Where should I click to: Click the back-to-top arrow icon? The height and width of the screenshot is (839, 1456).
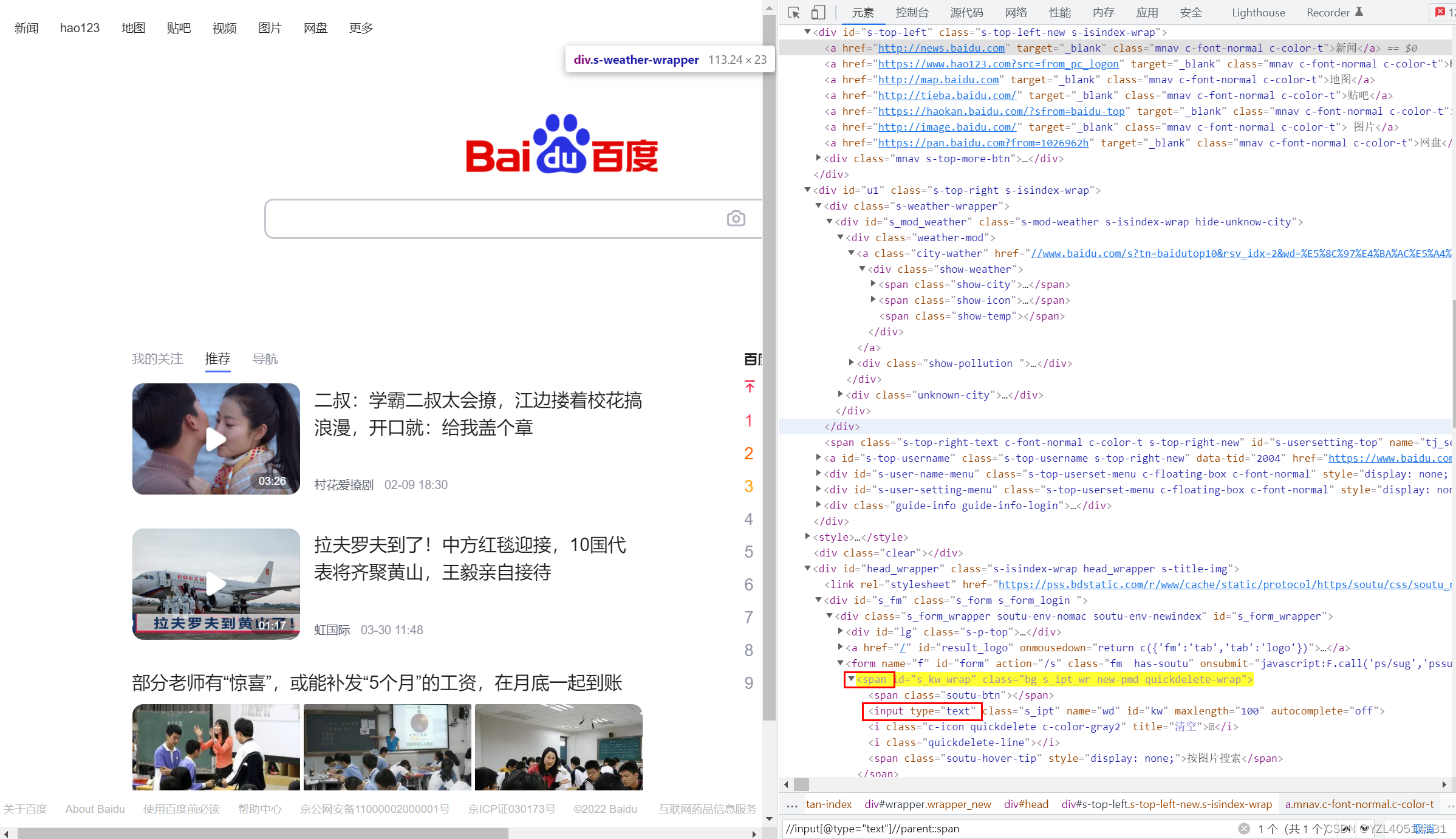pos(750,386)
